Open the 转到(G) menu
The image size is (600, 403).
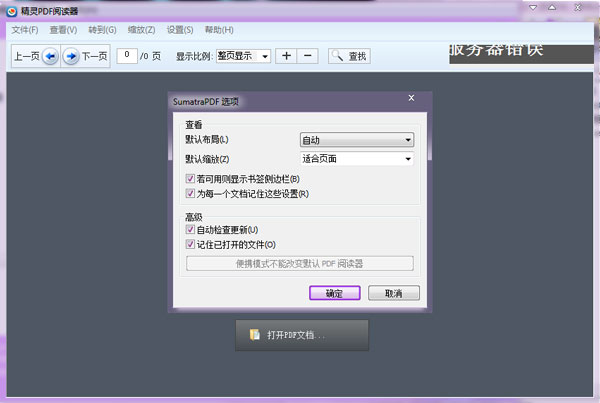[103, 30]
